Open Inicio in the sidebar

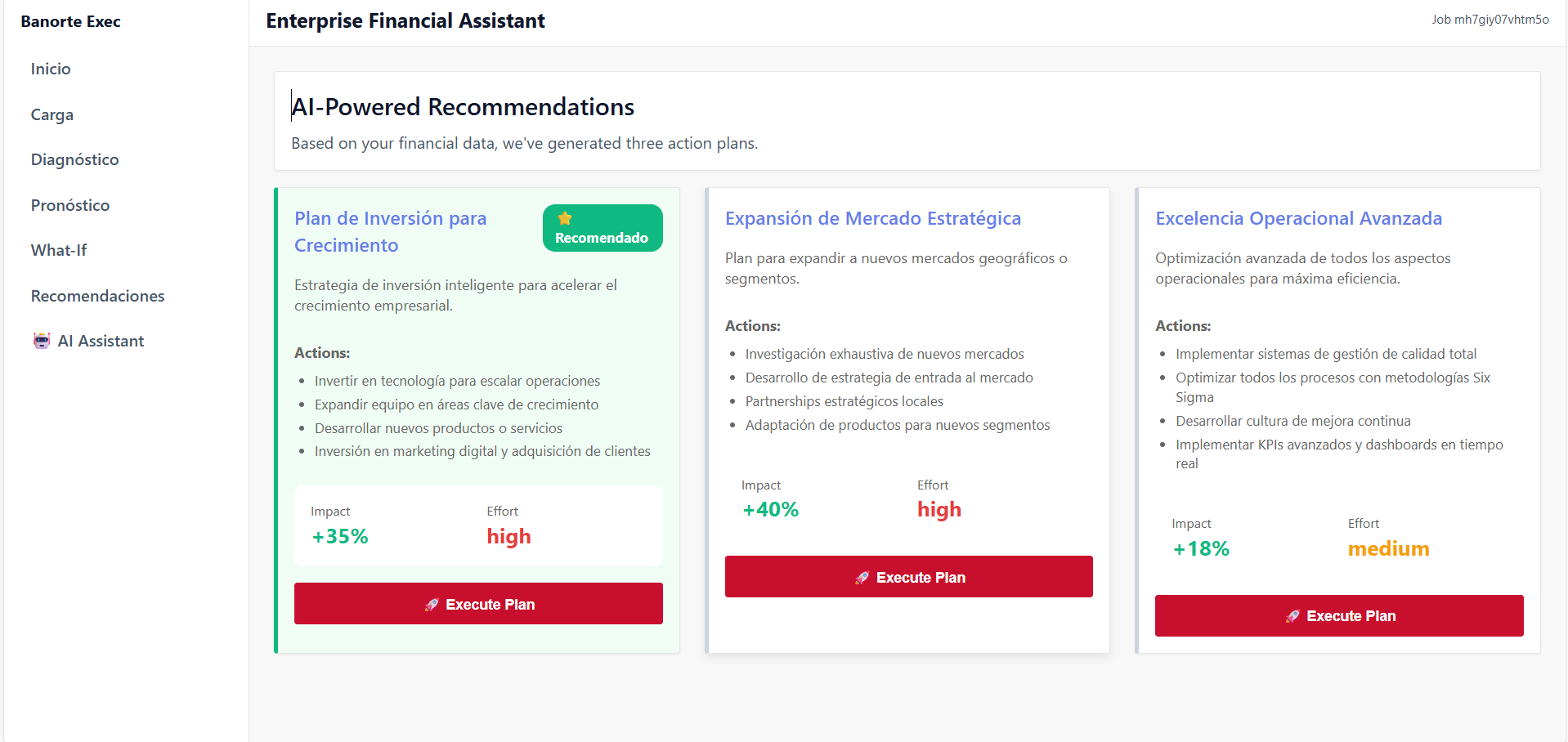[51, 69]
